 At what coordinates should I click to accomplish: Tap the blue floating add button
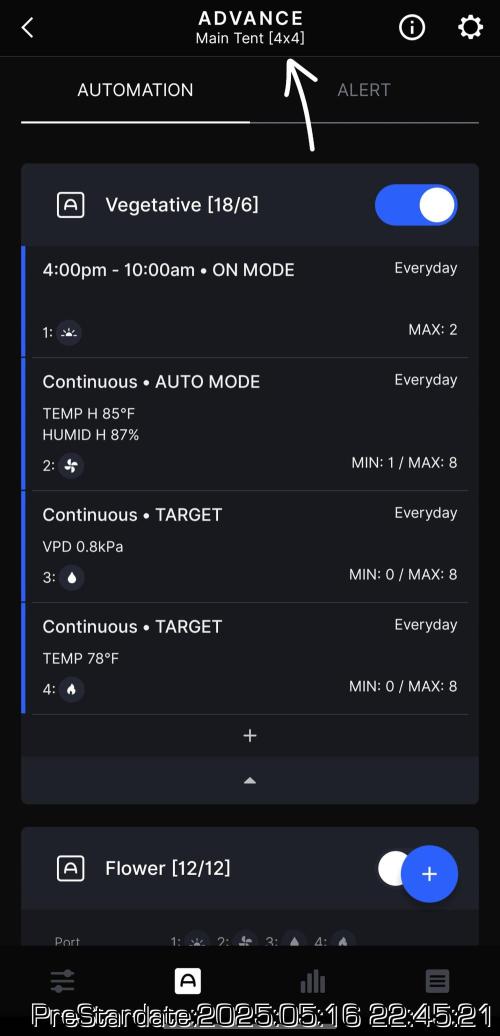click(x=429, y=873)
